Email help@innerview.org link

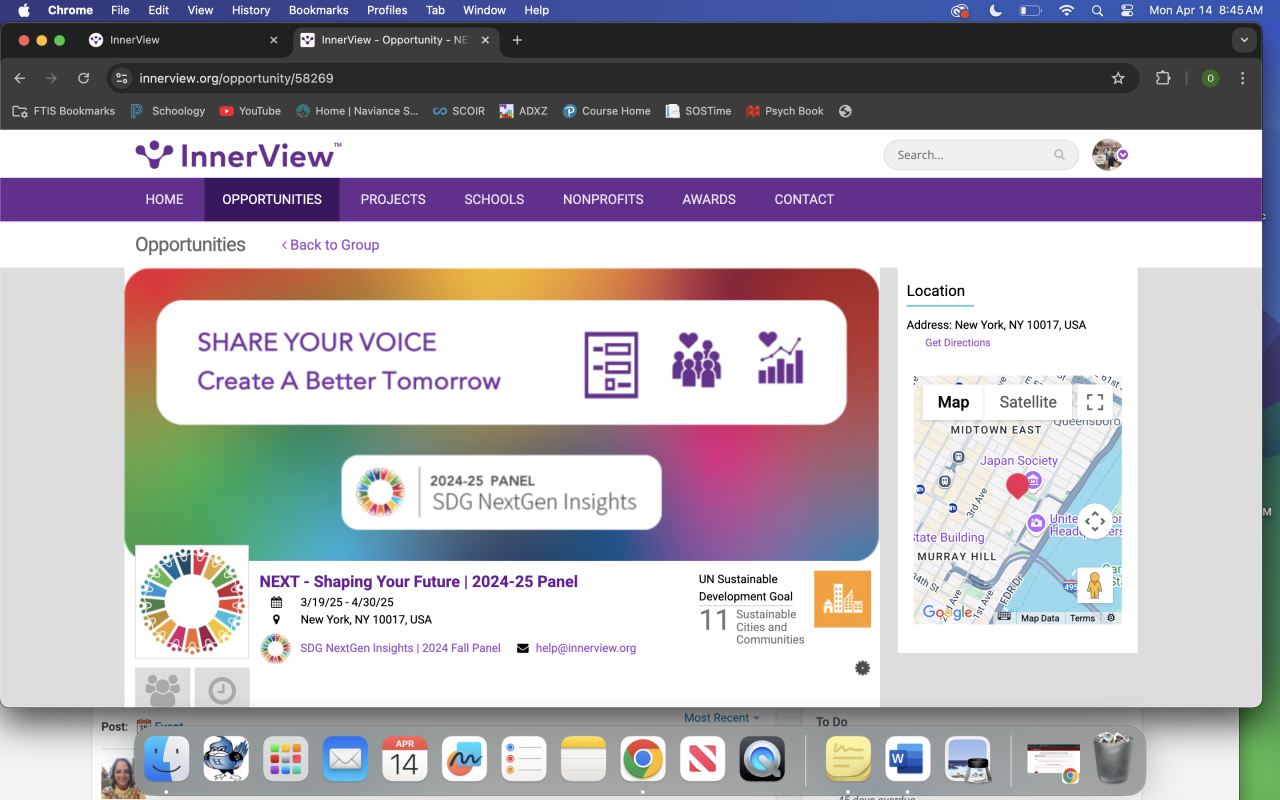click(586, 648)
